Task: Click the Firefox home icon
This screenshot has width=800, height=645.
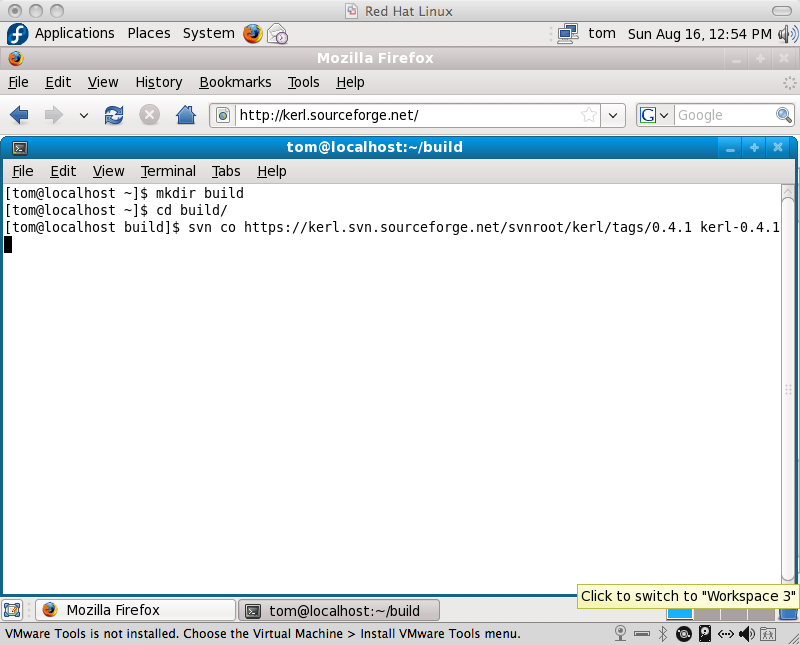Action: pos(185,115)
